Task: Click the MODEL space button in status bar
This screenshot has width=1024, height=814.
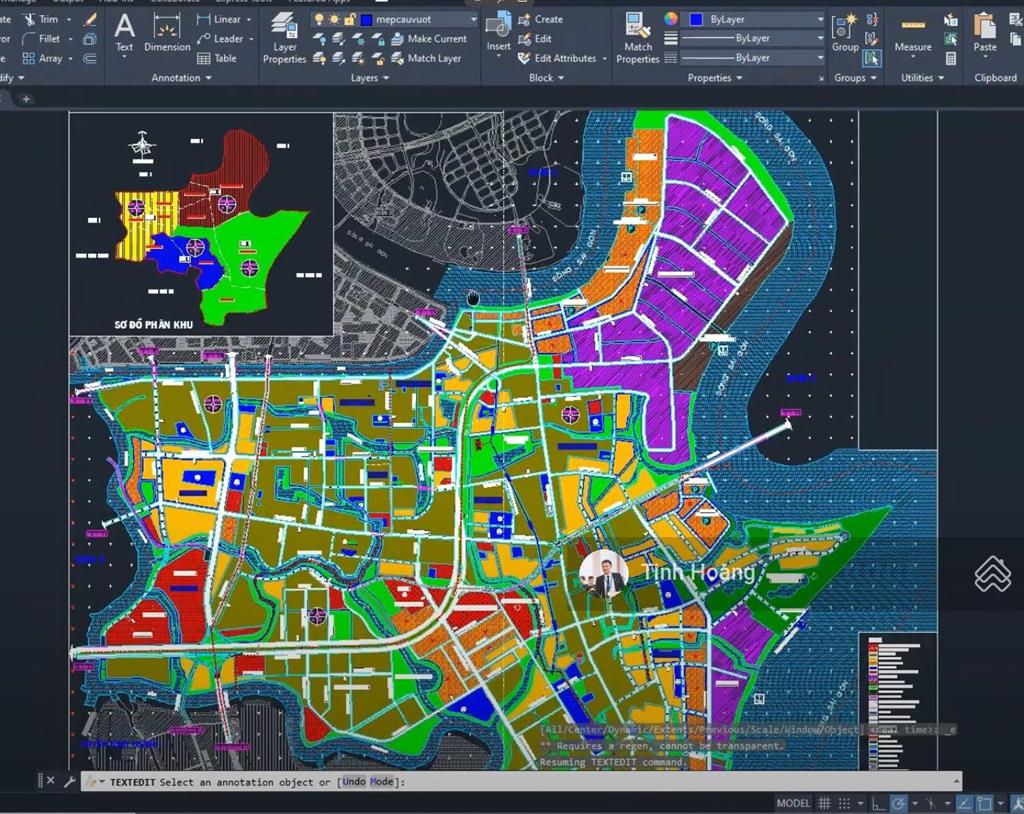Action: point(793,803)
